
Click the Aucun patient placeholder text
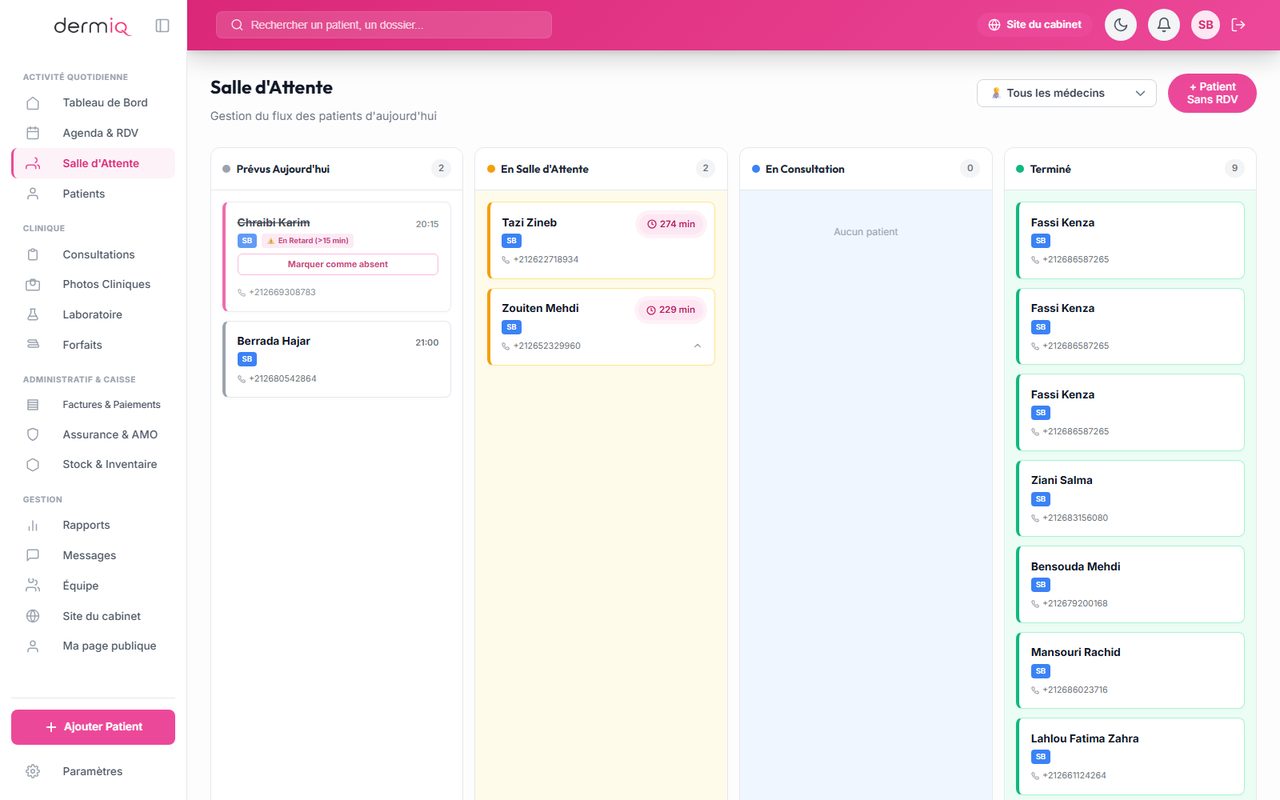click(x=866, y=232)
